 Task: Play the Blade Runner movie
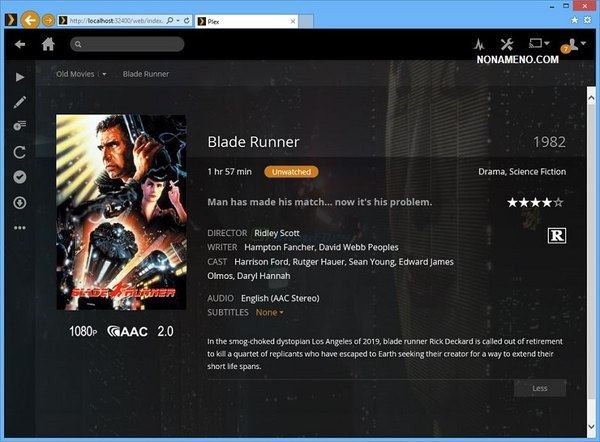[x=20, y=77]
